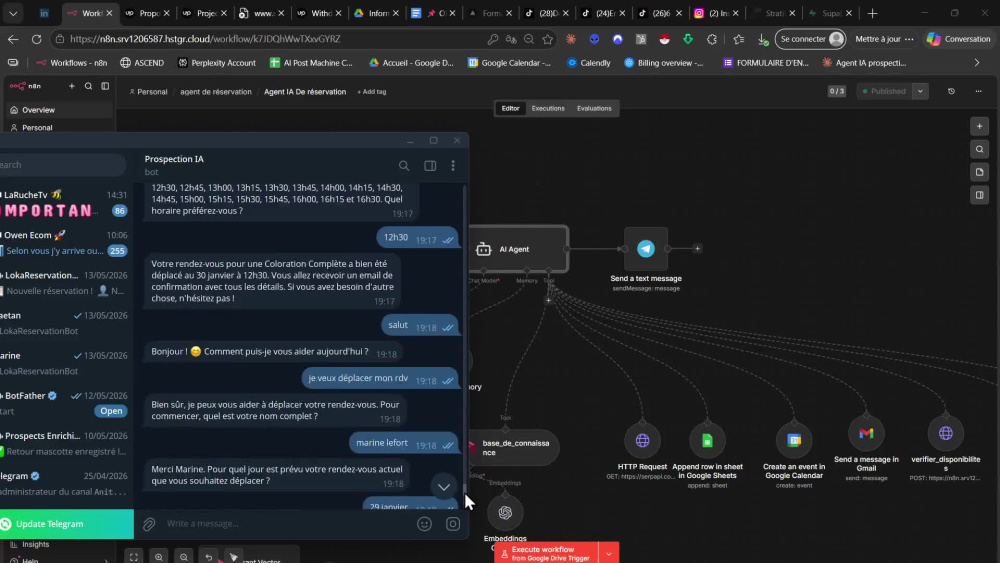Image resolution: width=1000 pixels, height=563 pixels.
Task: Open agent de réservation breadcrumb
Action: click(x=216, y=92)
